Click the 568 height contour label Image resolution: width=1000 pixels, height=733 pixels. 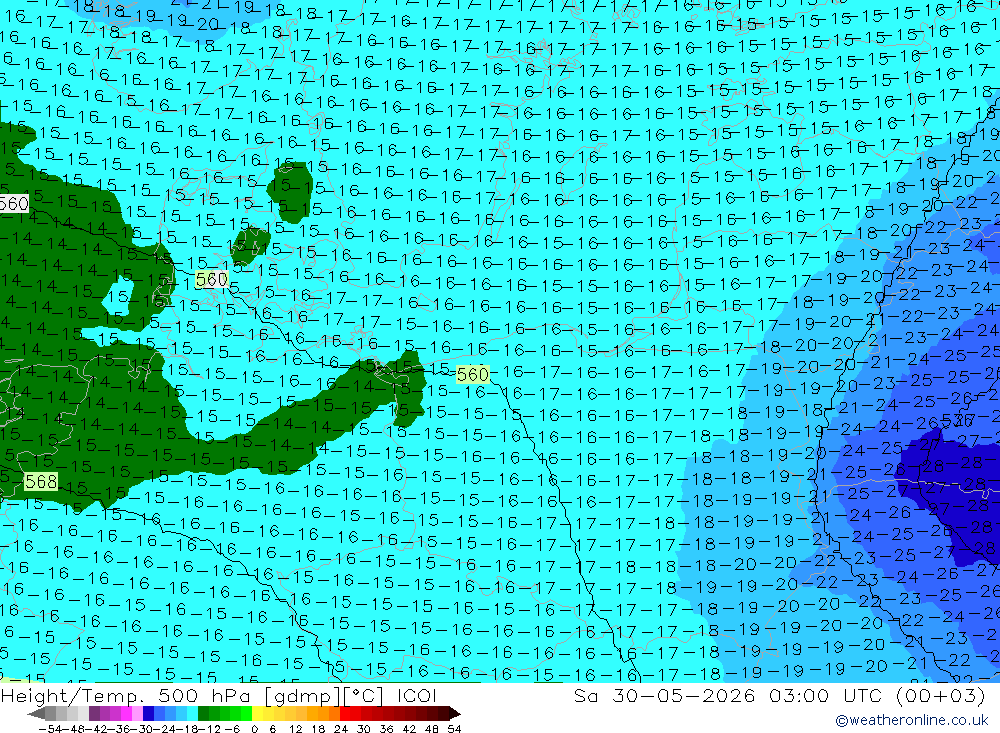[x=41, y=481]
